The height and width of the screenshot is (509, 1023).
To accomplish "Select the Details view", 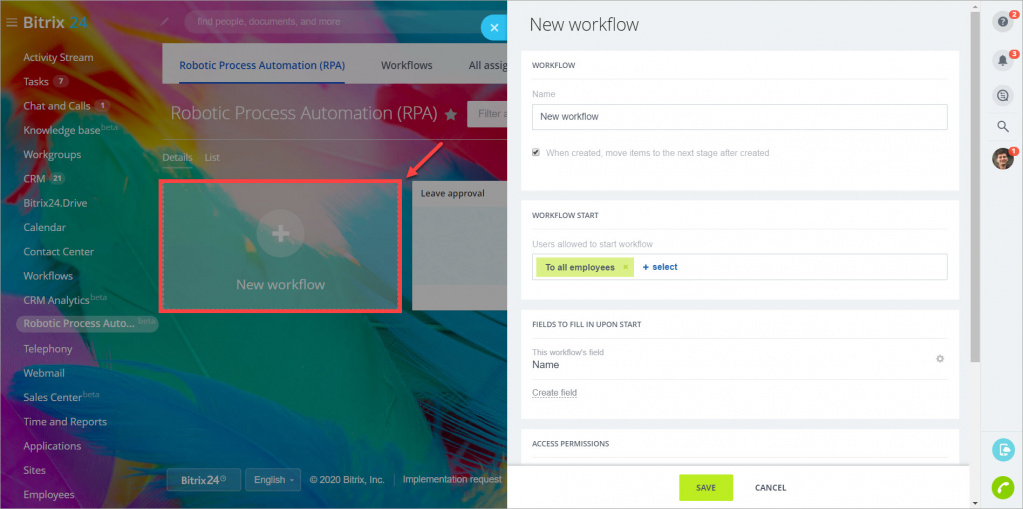I will pyautogui.click(x=177, y=158).
